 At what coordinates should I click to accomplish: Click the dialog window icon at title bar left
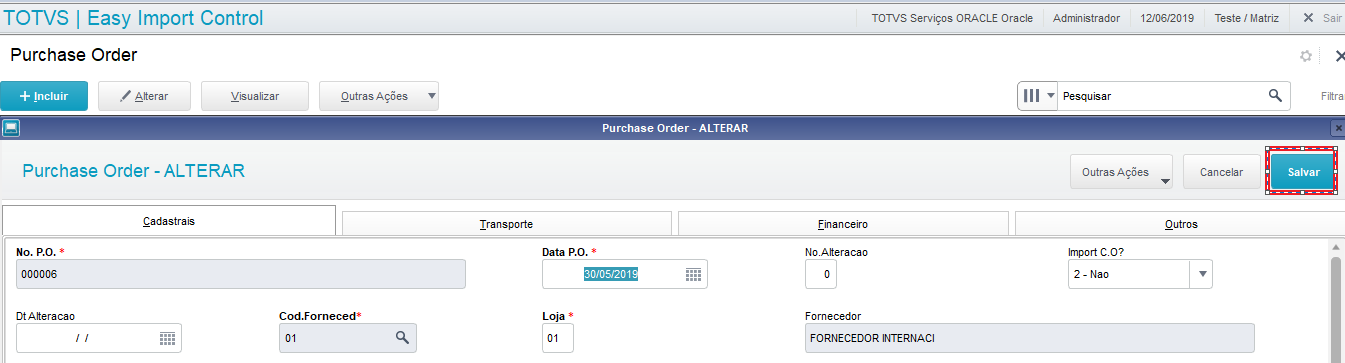point(10,128)
